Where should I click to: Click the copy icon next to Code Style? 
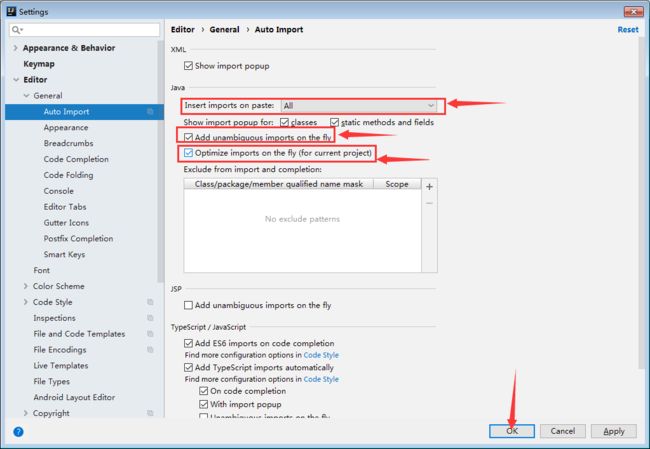coord(150,302)
